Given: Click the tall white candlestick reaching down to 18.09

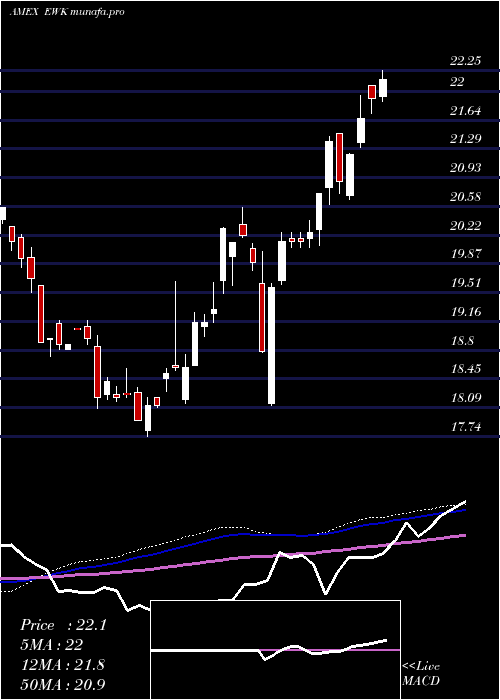Looking at the screenshot, I should 271,346.
